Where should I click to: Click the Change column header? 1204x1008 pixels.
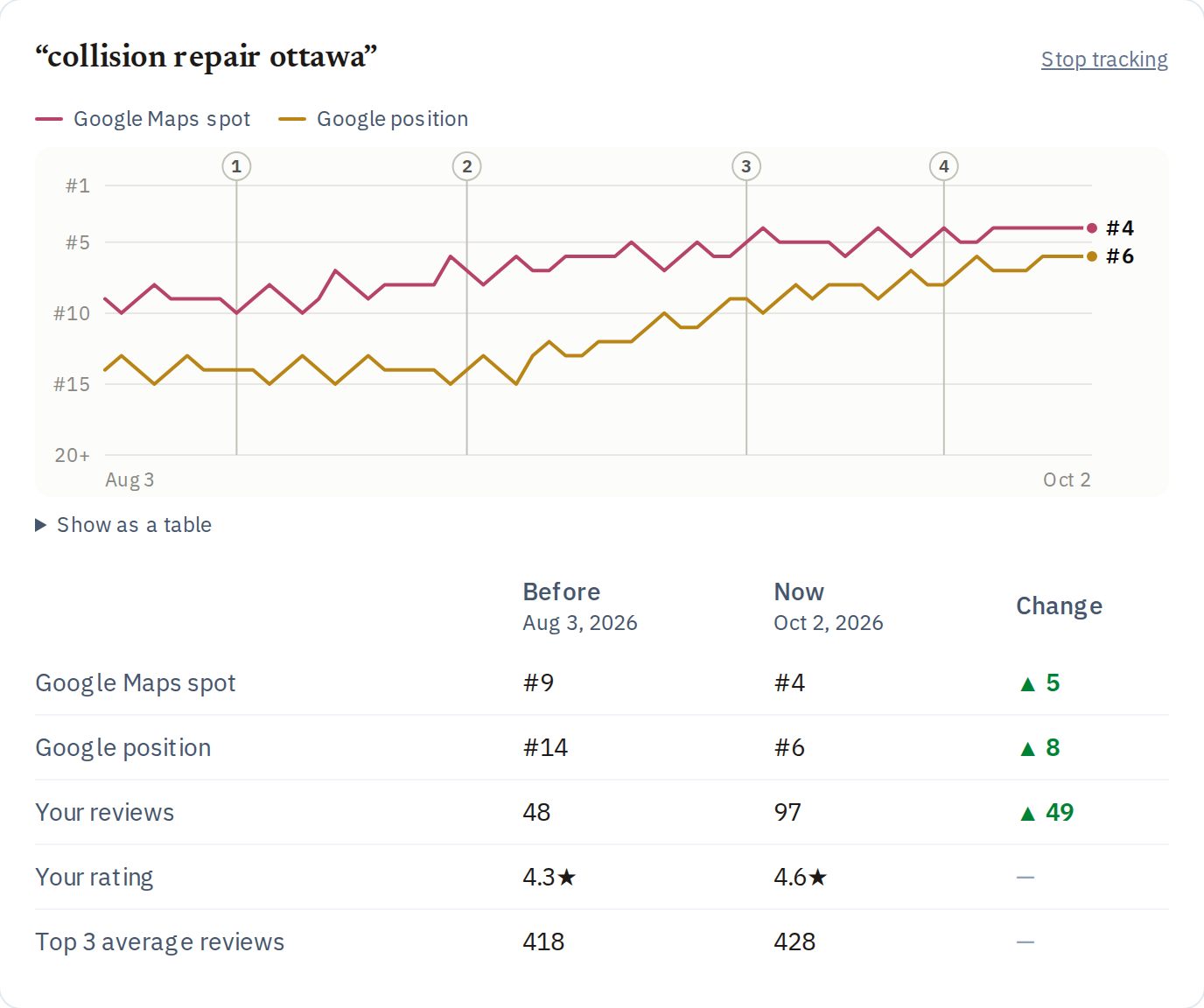coord(1059,606)
